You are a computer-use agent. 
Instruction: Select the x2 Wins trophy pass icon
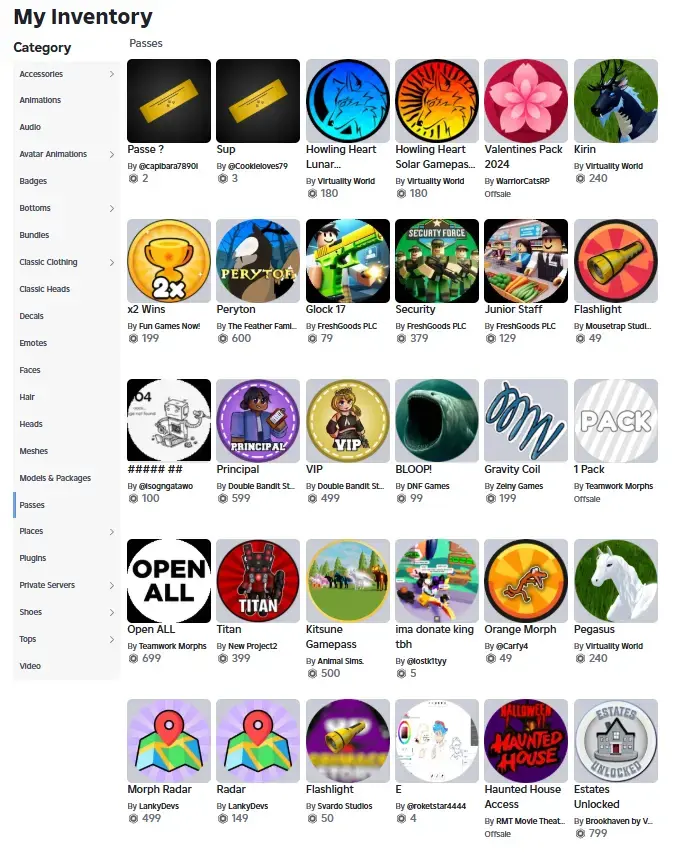pyautogui.click(x=169, y=261)
